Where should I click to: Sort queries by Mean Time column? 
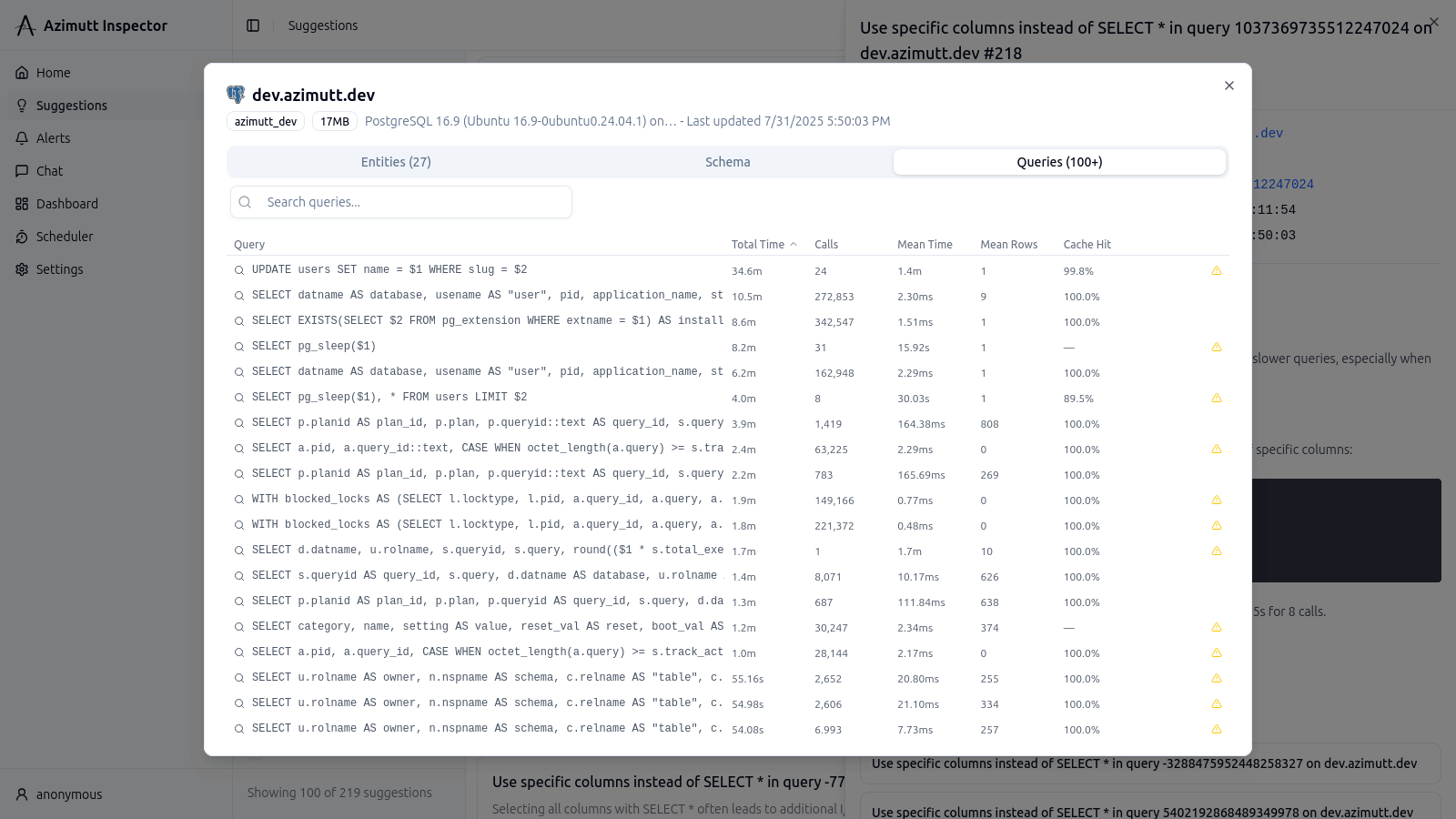pyautogui.click(x=925, y=245)
